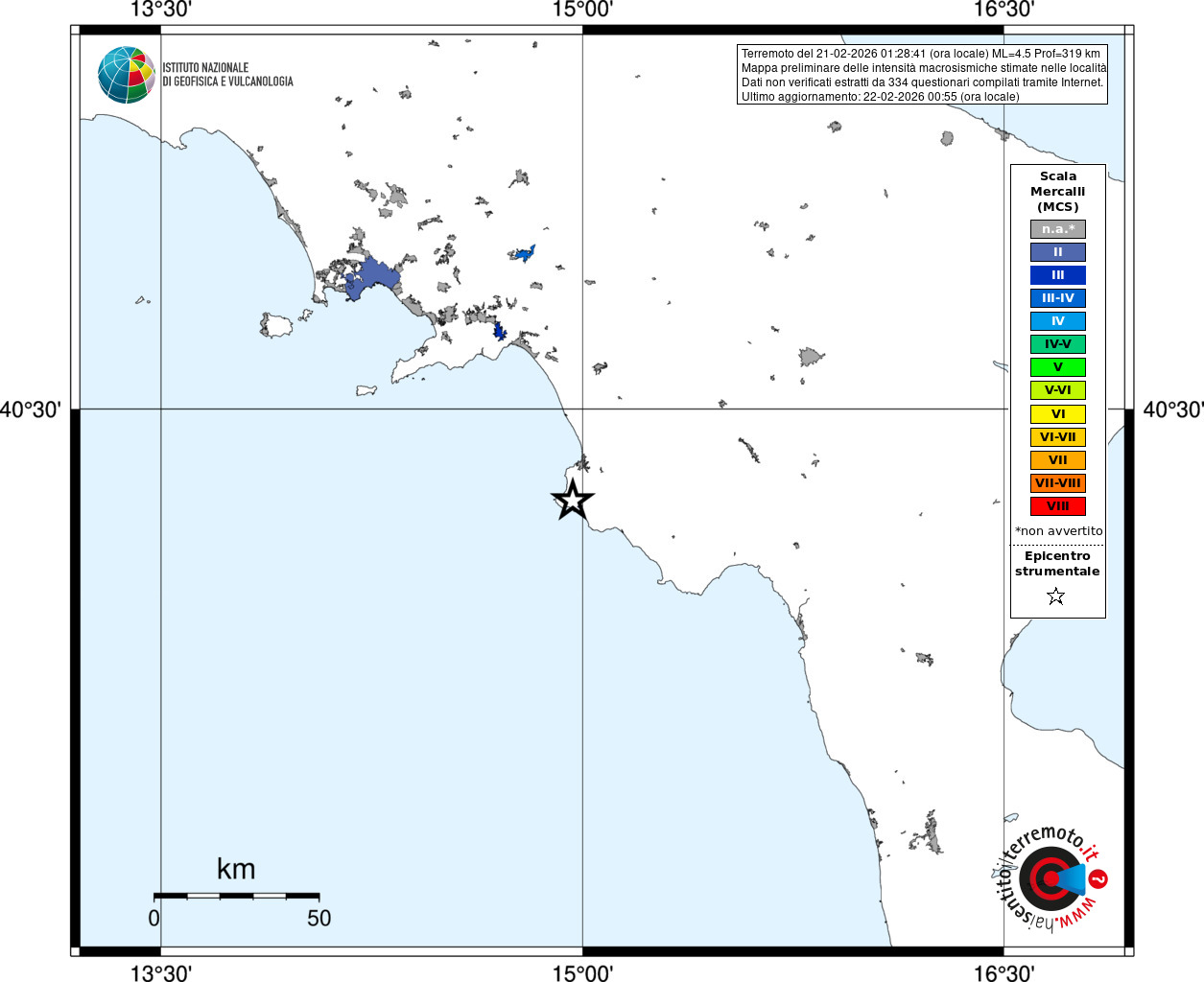
Task: Click 'Istituto Nazionale di Geofisica e Vulcanologia' text
Action: click(x=227, y=75)
